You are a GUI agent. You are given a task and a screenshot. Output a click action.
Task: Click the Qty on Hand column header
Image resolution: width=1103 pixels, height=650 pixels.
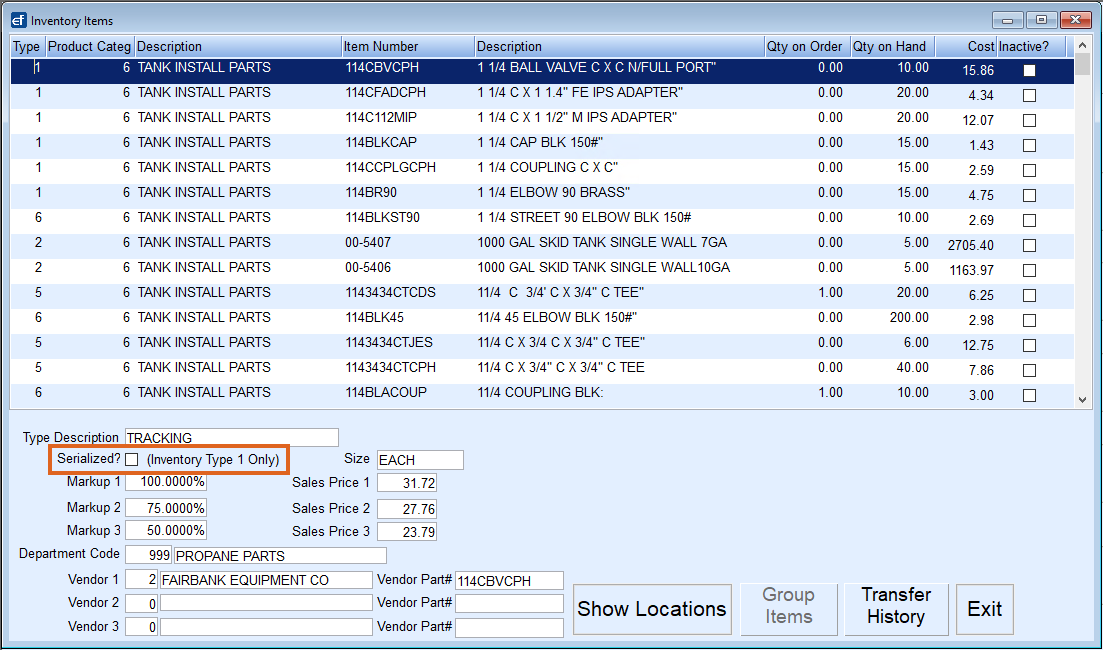pyautogui.click(x=890, y=46)
